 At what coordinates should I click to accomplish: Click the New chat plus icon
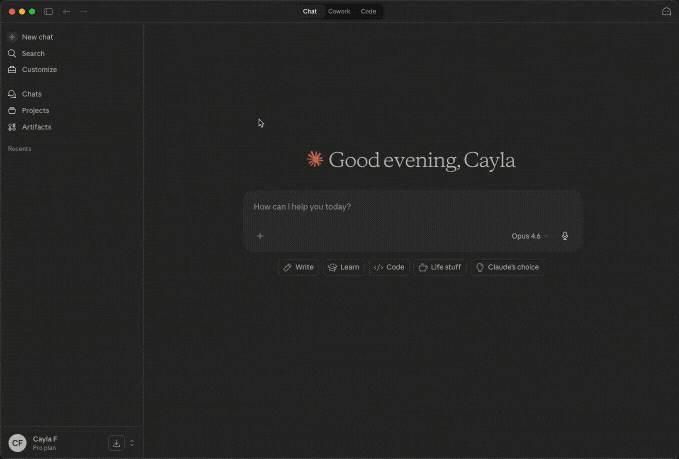12,37
